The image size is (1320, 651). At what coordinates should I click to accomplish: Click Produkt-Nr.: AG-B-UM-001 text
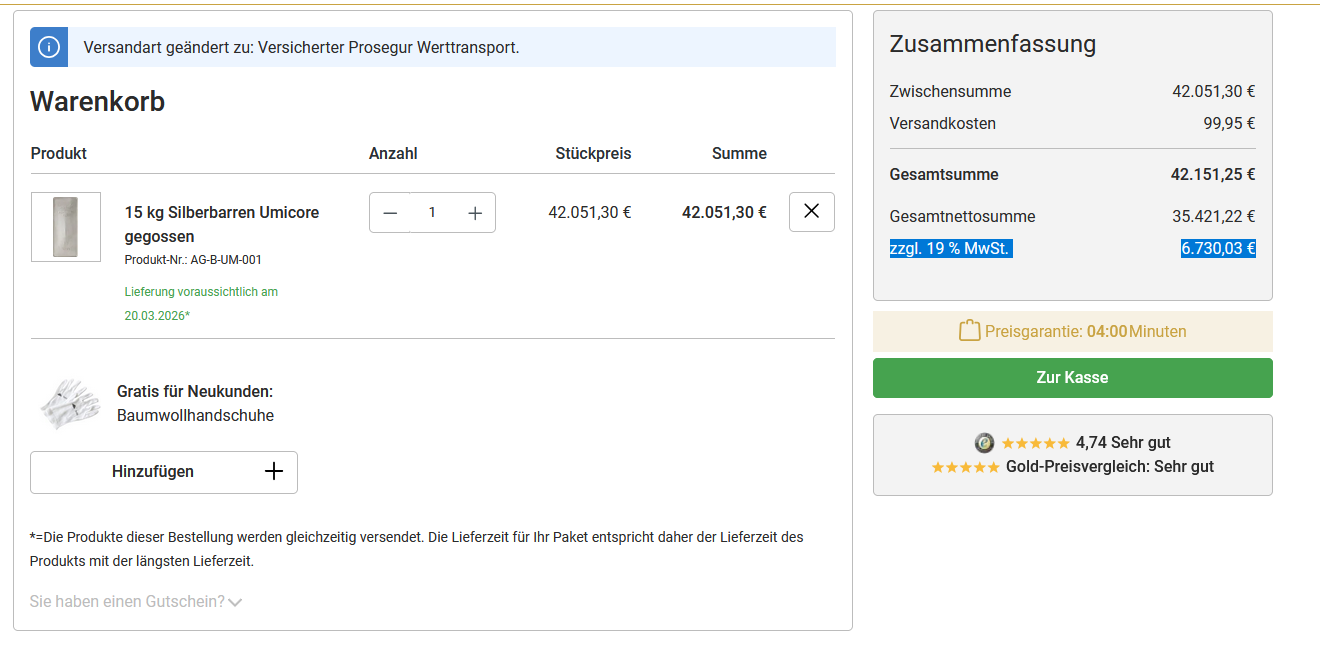pos(193,260)
